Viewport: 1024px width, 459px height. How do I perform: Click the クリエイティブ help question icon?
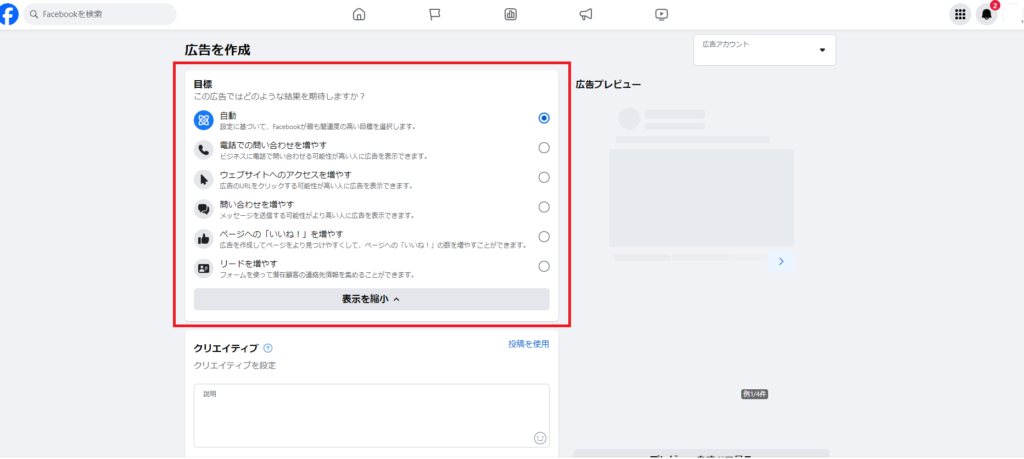(x=268, y=348)
